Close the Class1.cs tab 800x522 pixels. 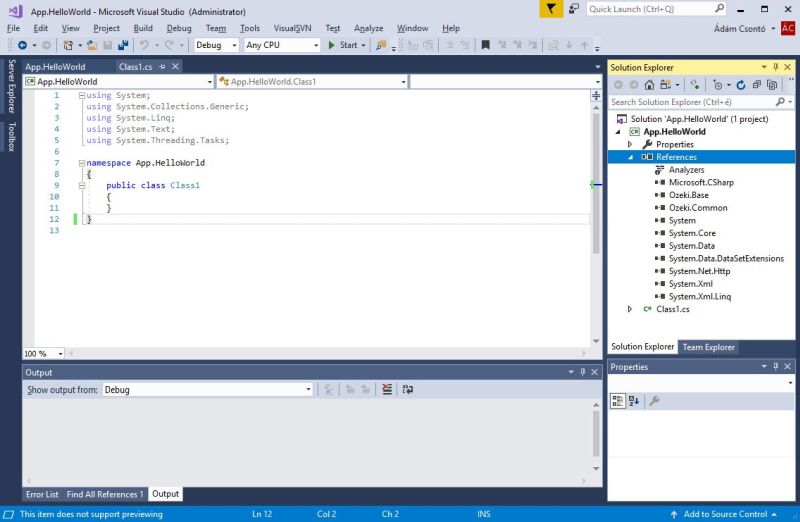[175, 67]
